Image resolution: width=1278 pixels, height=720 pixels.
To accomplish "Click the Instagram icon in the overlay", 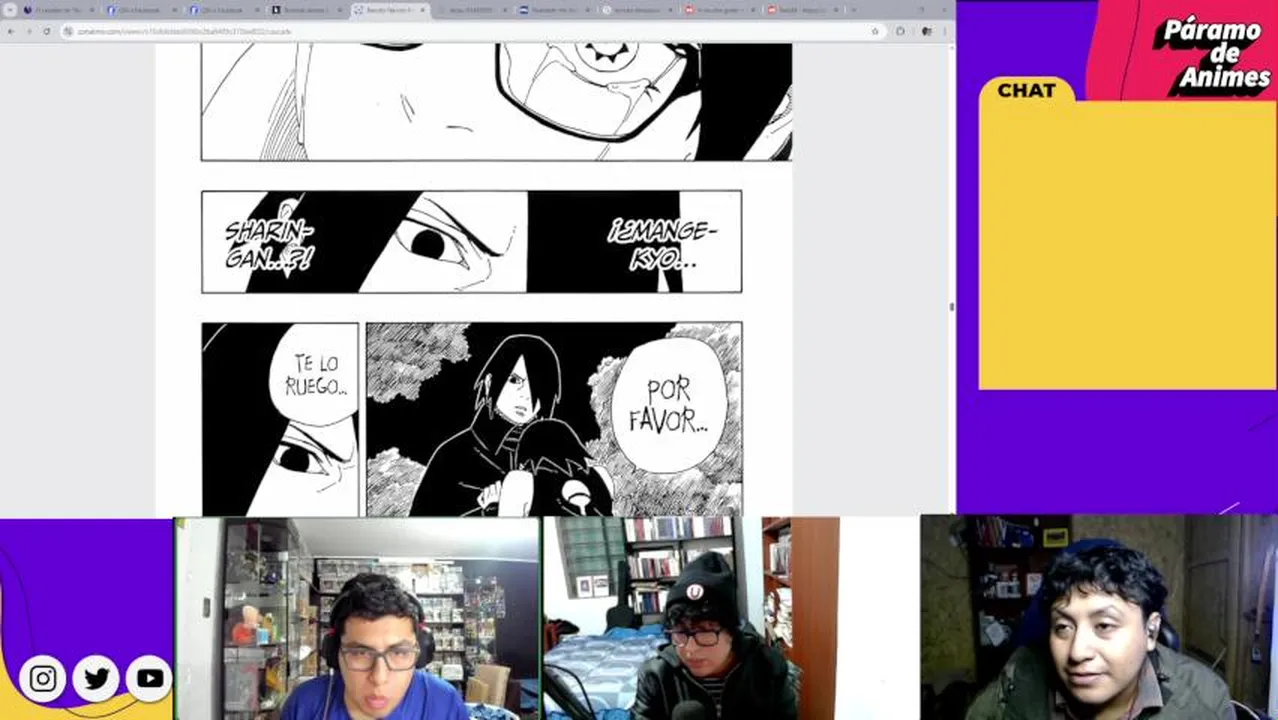I will coord(43,679).
